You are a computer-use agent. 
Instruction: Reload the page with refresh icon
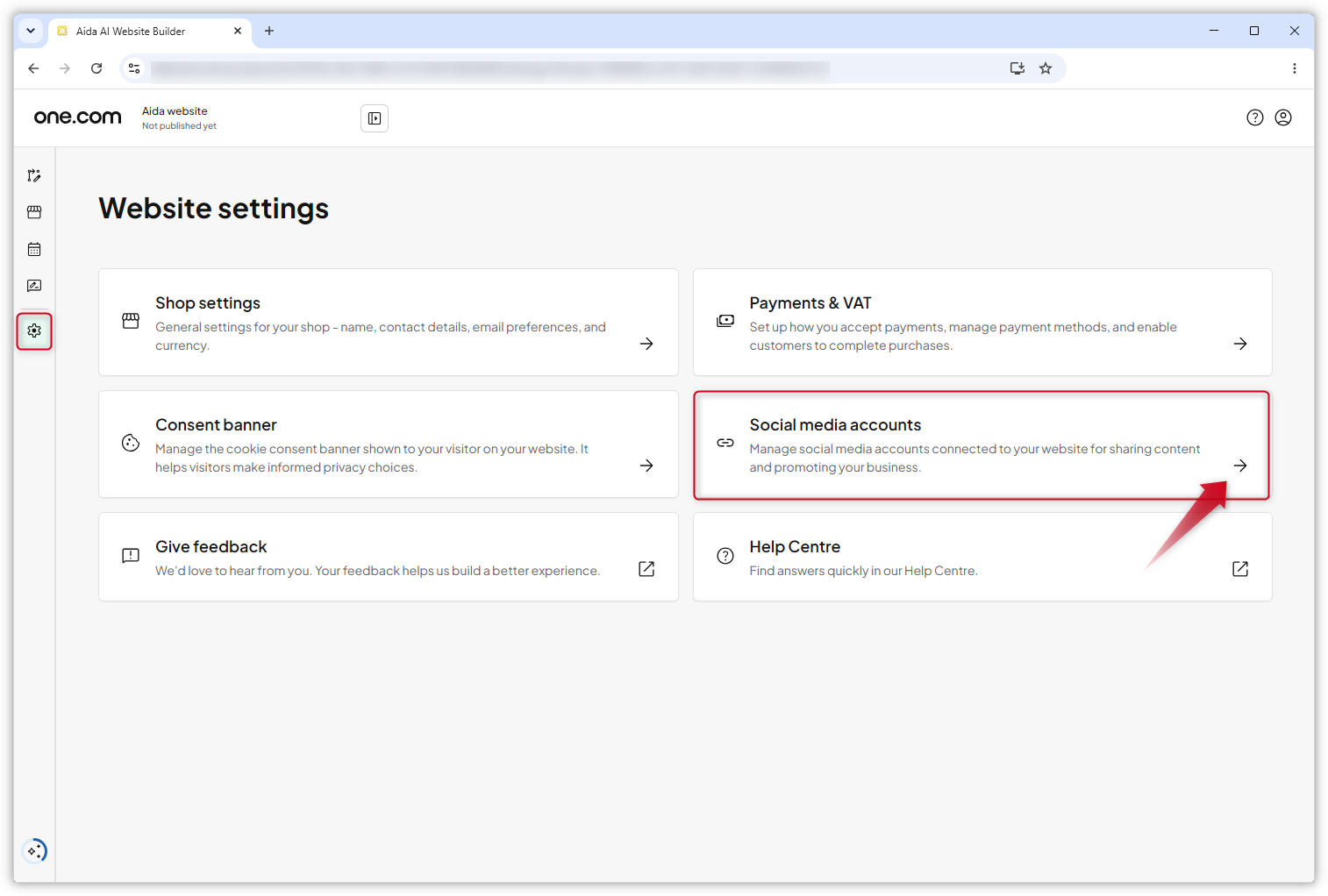pyautogui.click(x=96, y=68)
